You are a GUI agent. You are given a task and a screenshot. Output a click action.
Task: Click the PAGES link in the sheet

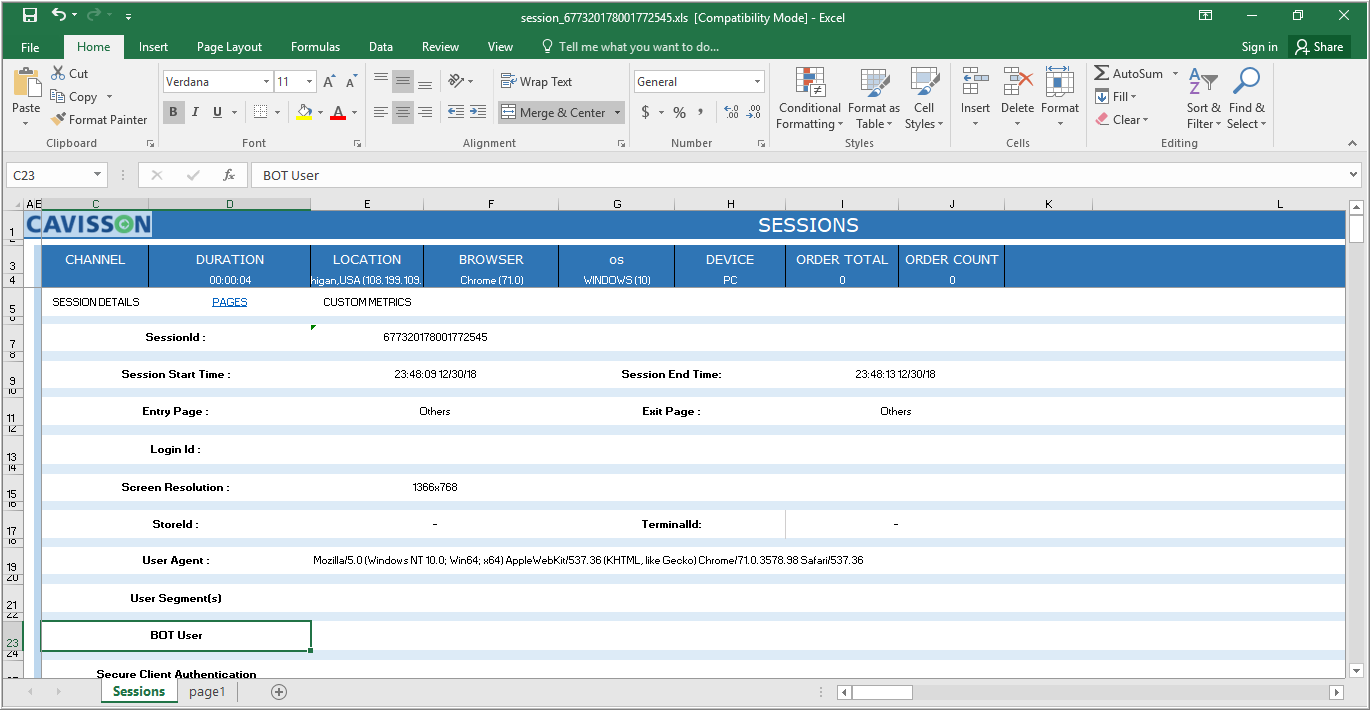230,302
